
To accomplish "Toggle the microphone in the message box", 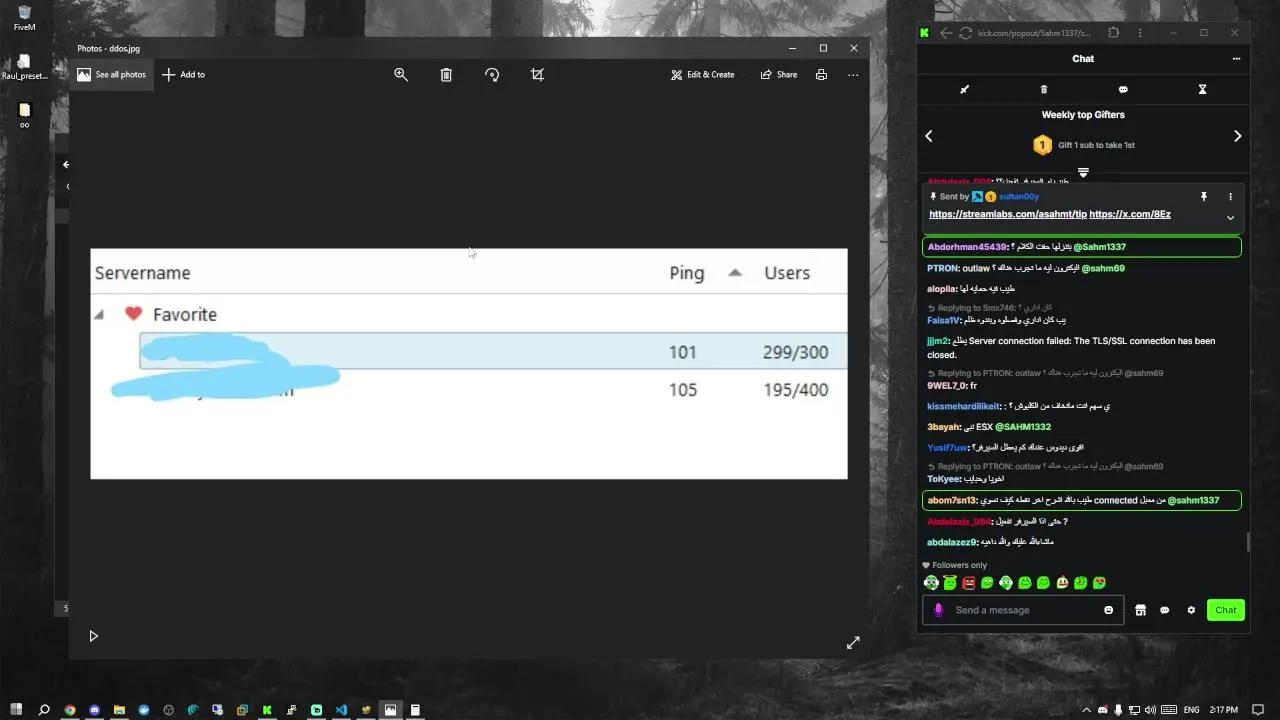I will 937,609.
